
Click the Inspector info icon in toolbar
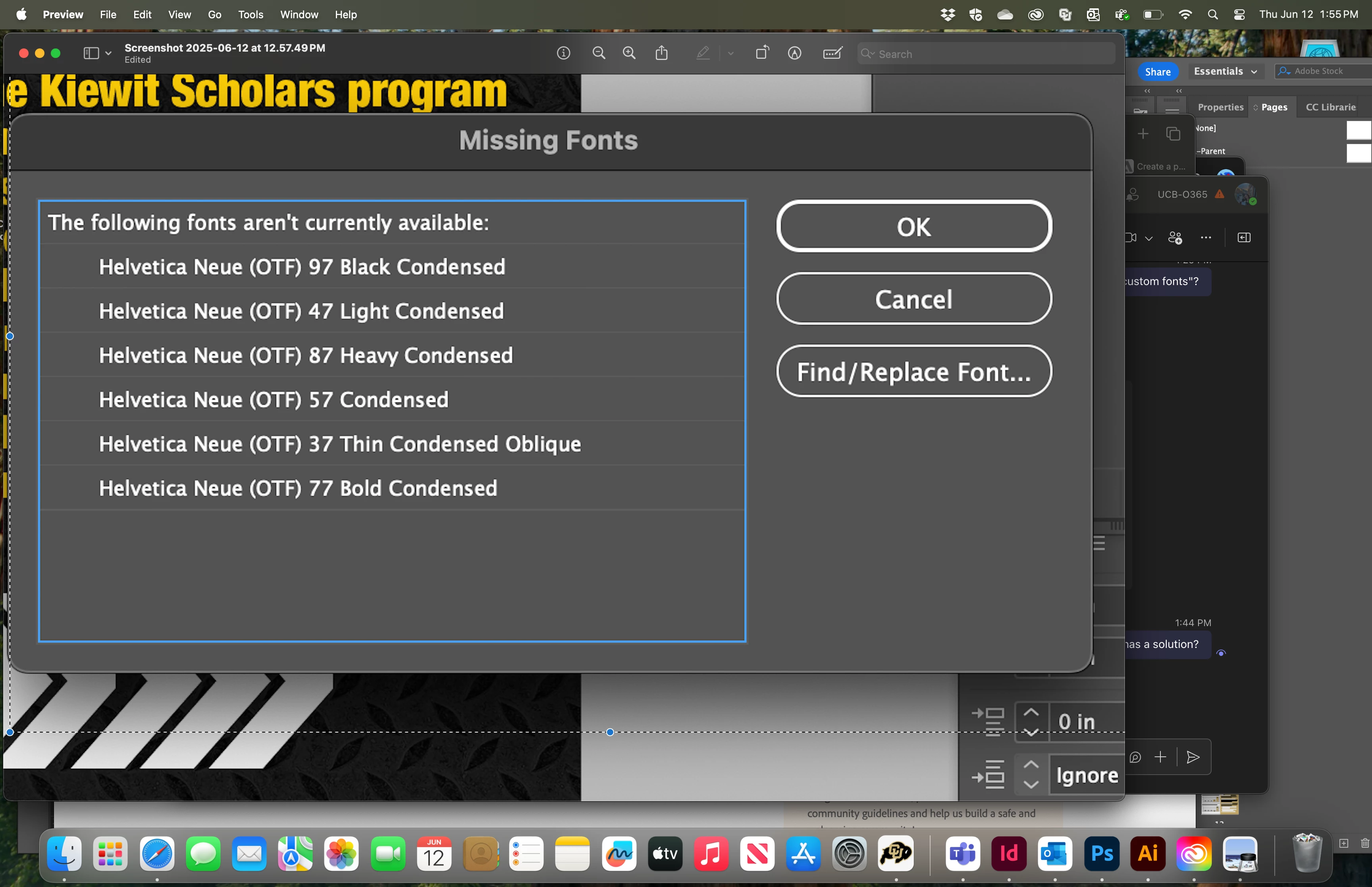pos(563,54)
